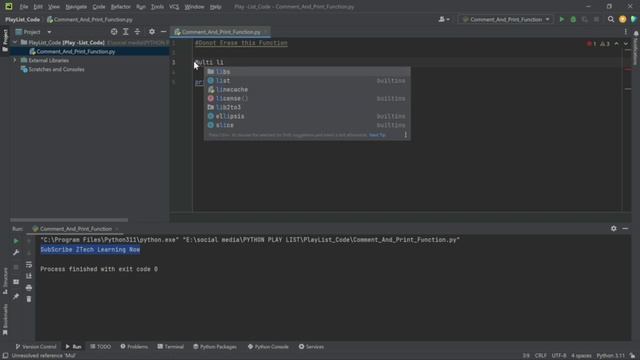
Task: Click the Next Tip link in popup
Action: click(x=377, y=135)
